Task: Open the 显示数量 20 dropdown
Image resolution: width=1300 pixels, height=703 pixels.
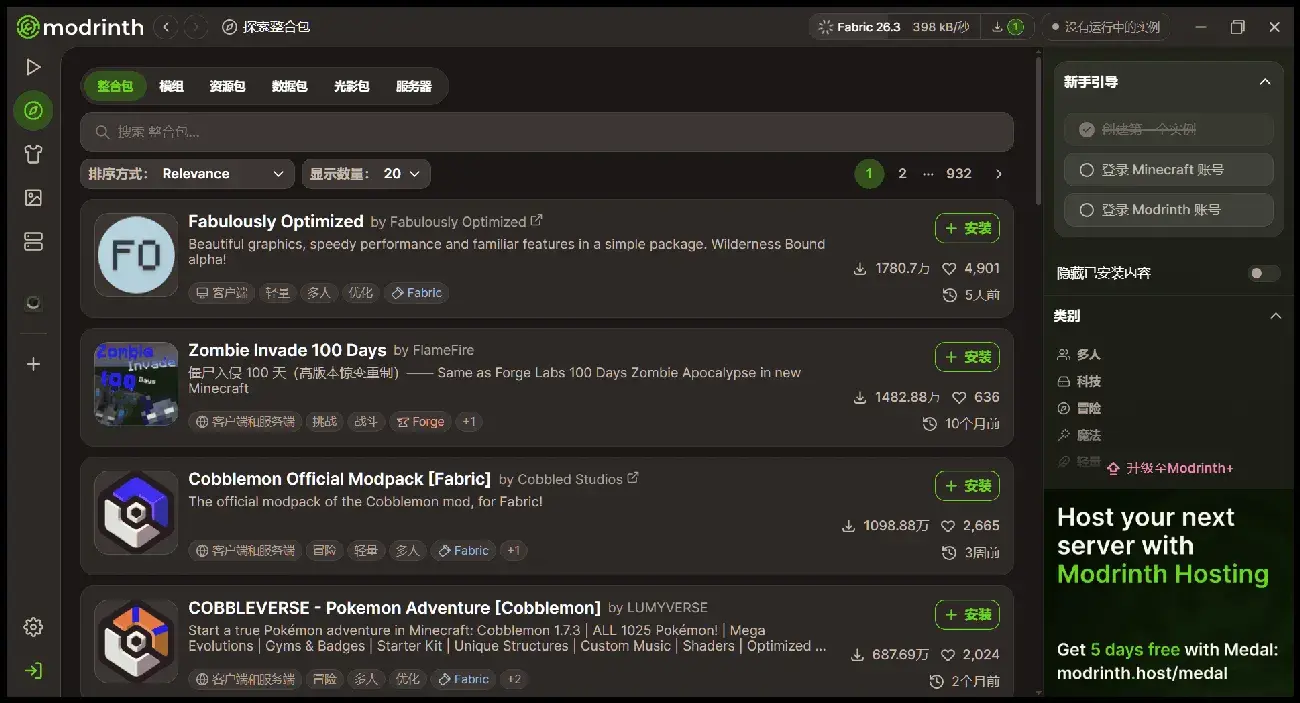Action: (x=366, y=174)
